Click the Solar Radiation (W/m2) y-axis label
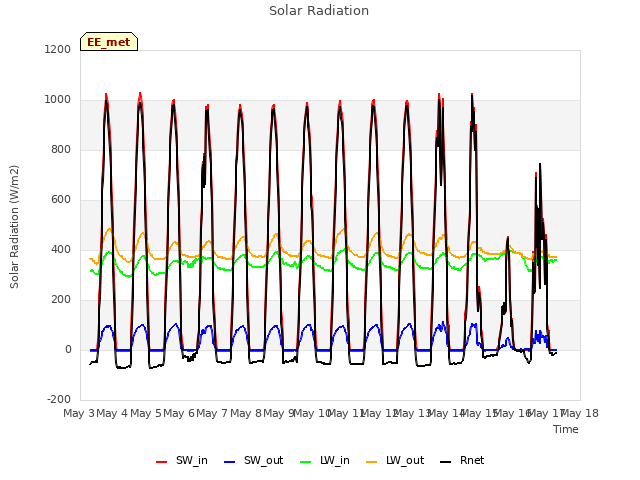This screenshot has width=640, height=480. point(14,227)
